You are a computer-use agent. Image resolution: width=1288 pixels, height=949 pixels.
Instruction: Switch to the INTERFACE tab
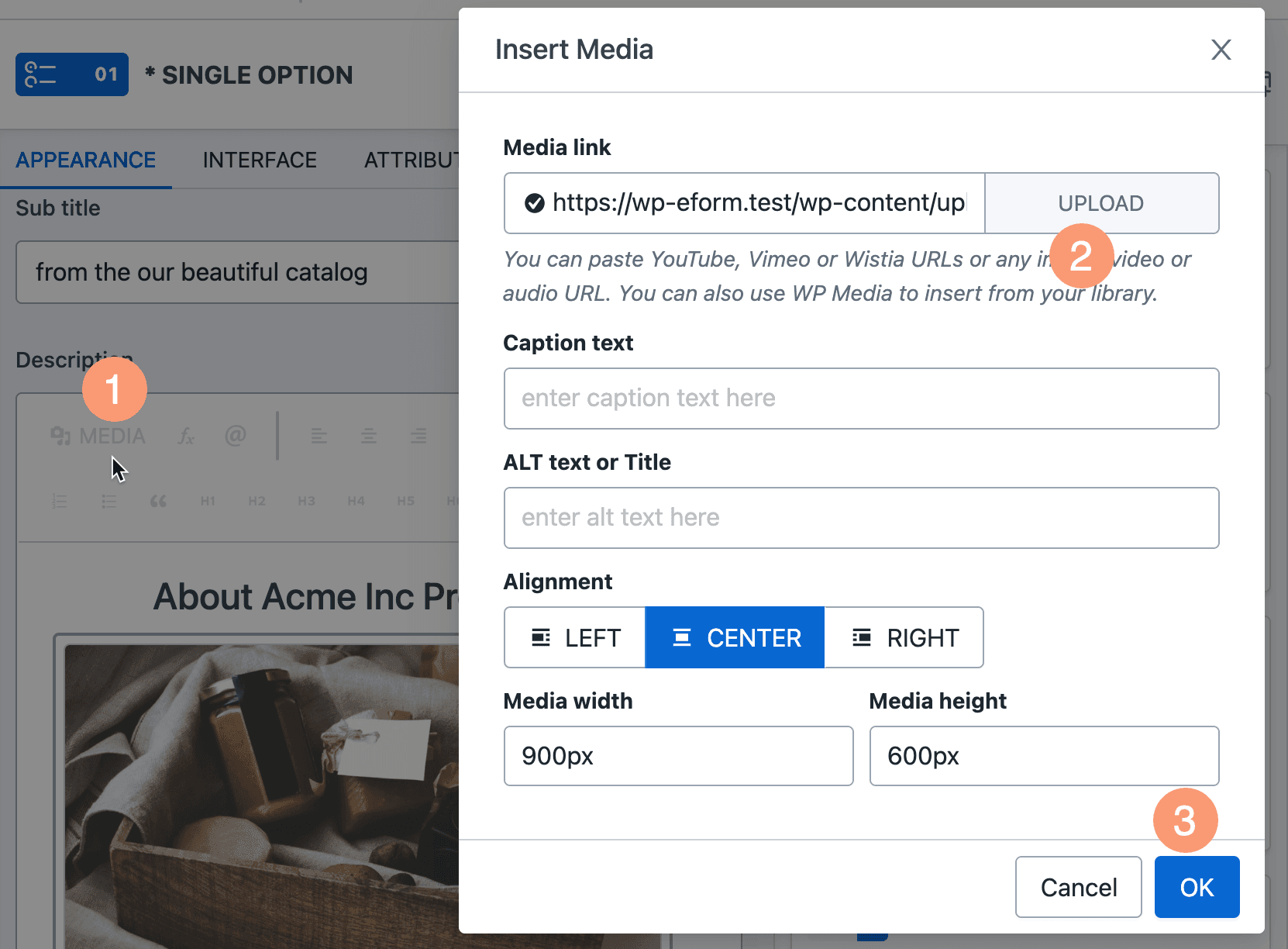(x=260, y=160)
